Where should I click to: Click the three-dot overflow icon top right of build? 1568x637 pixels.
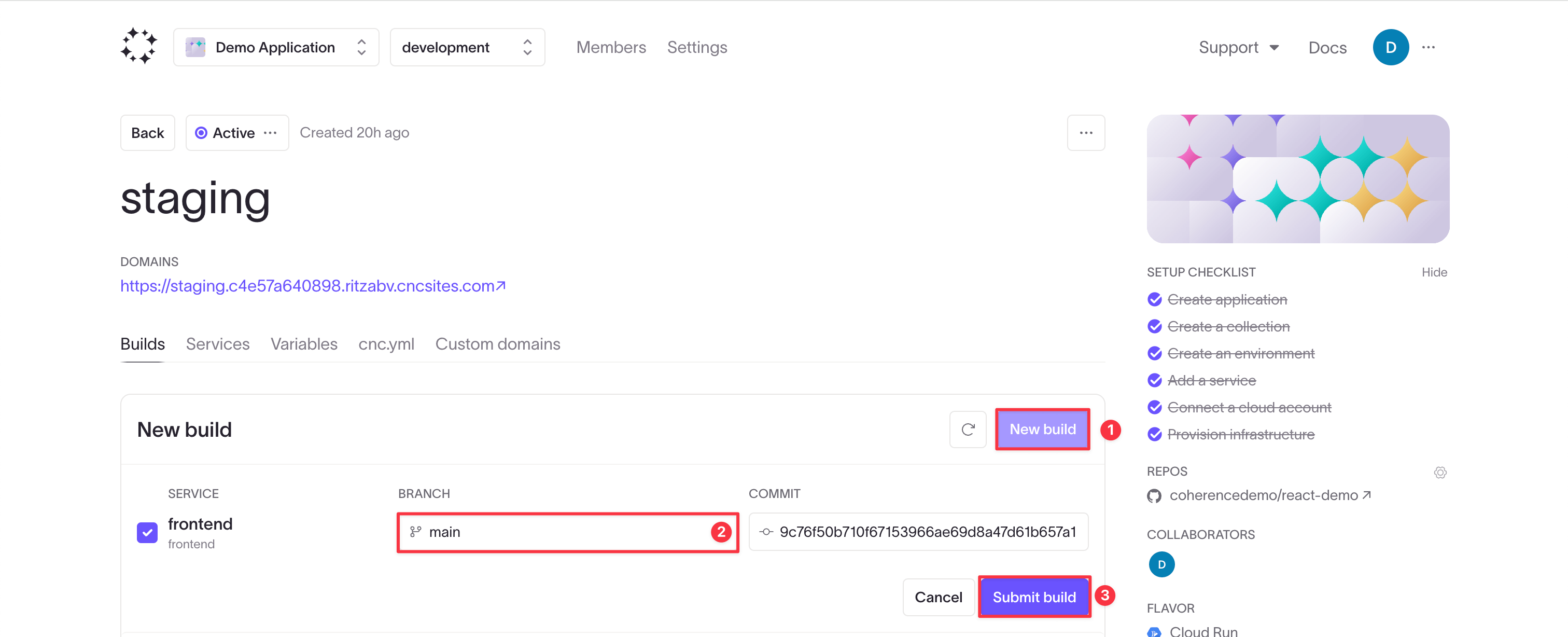pyautogui.click(x=1085, y=132)
